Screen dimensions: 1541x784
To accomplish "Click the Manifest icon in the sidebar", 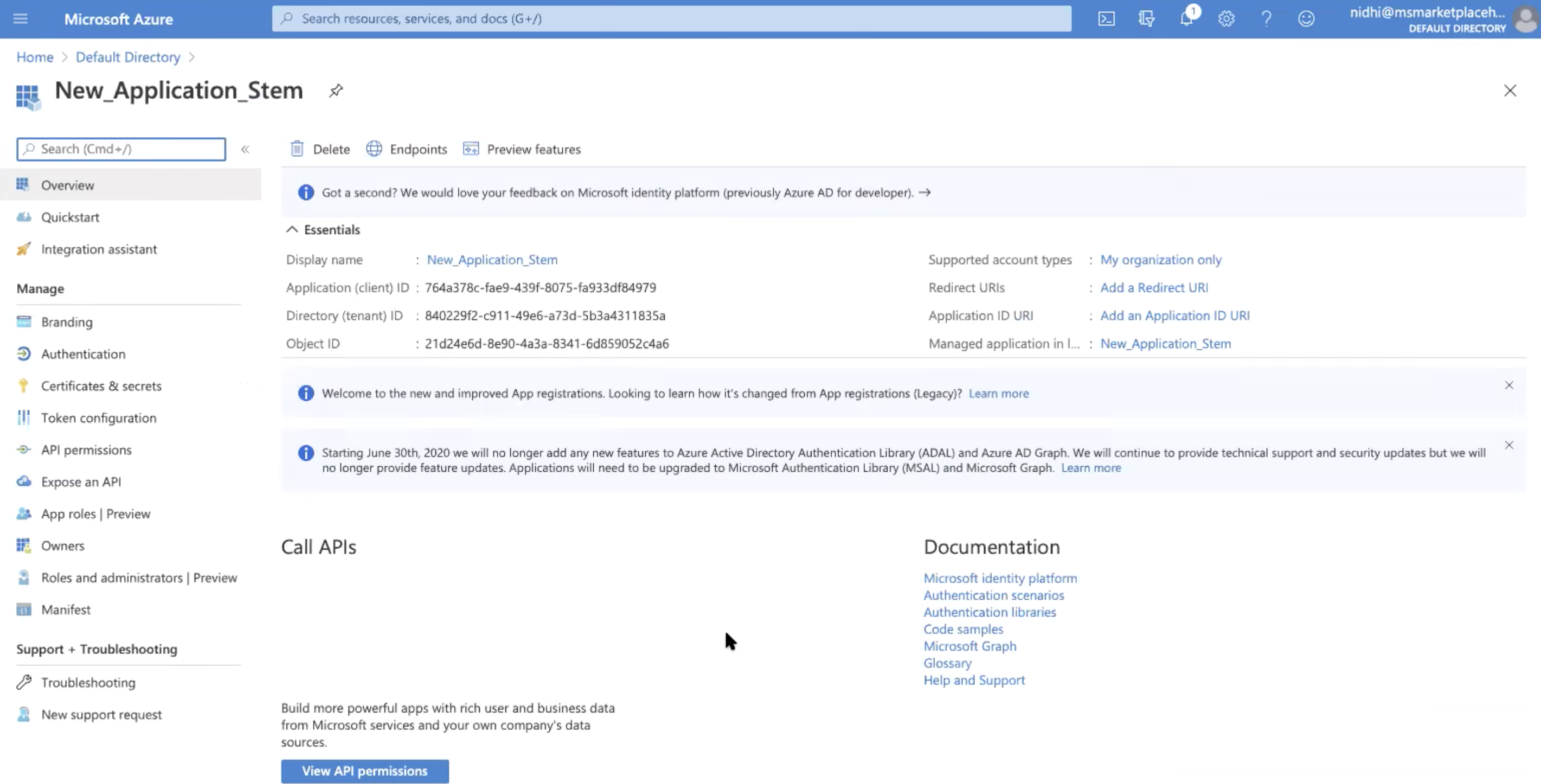I will [x=23, y=610].
